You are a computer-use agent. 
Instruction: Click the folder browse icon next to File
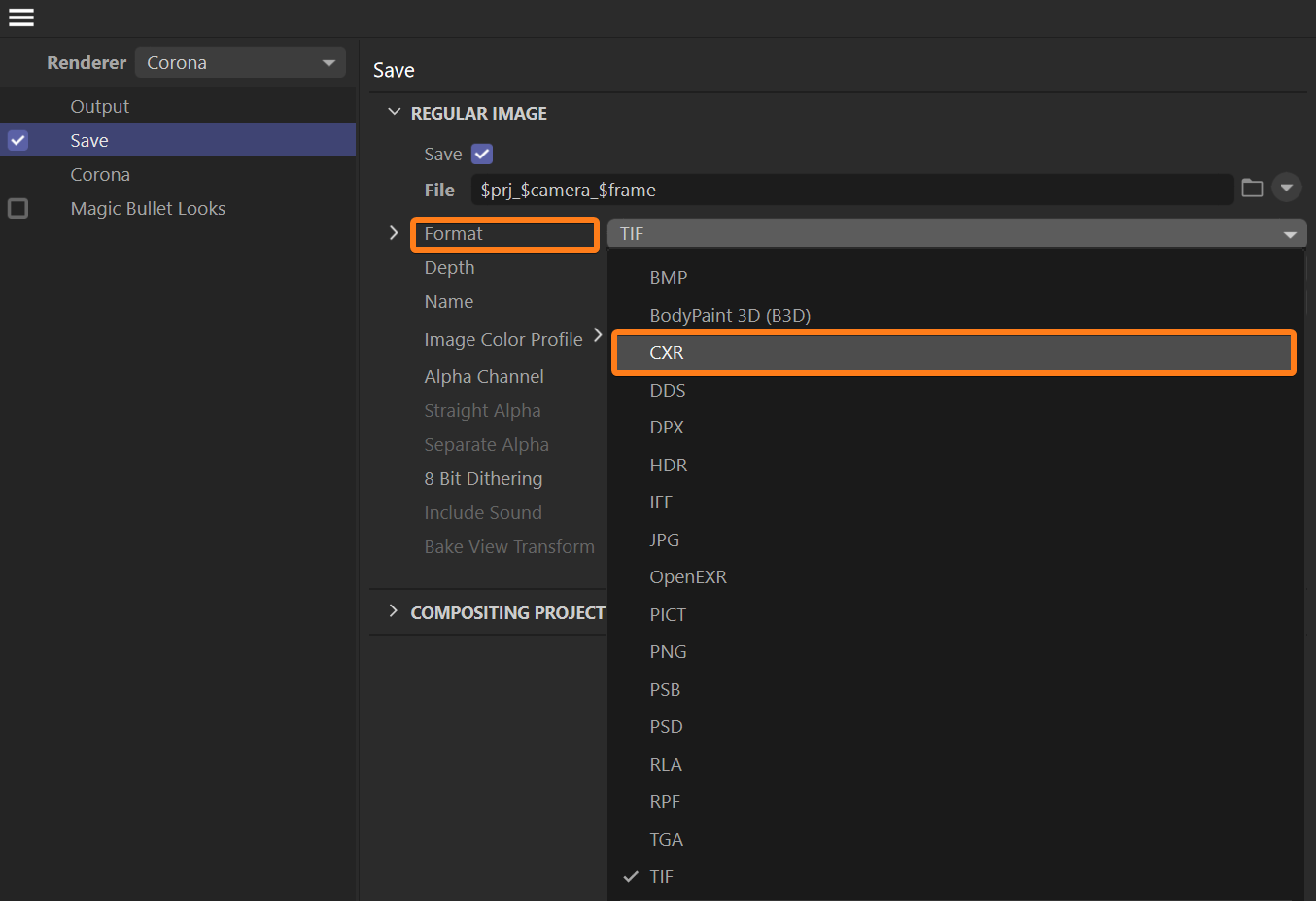(1252, 189)
